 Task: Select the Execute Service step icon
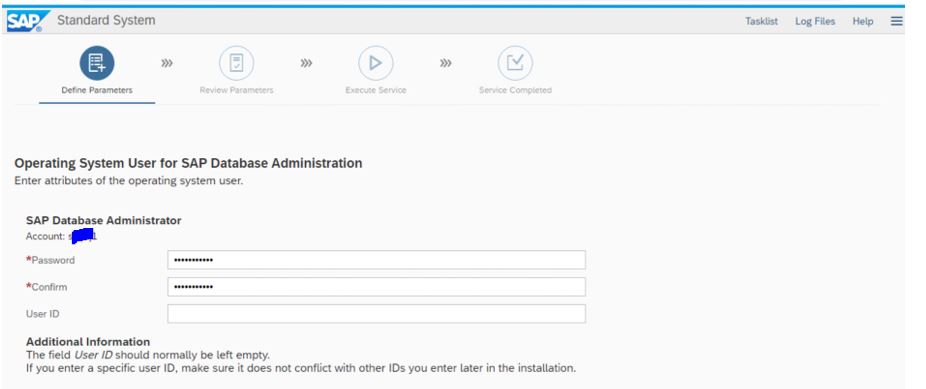(376, 63)
